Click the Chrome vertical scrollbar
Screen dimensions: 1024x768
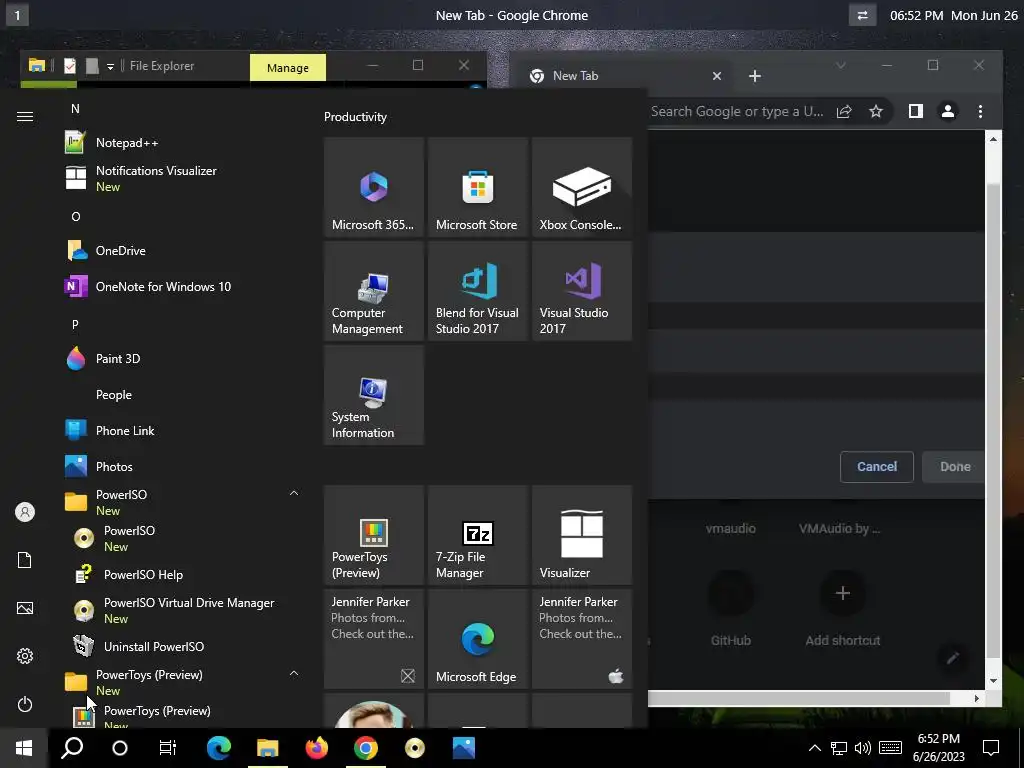[993, 419]
